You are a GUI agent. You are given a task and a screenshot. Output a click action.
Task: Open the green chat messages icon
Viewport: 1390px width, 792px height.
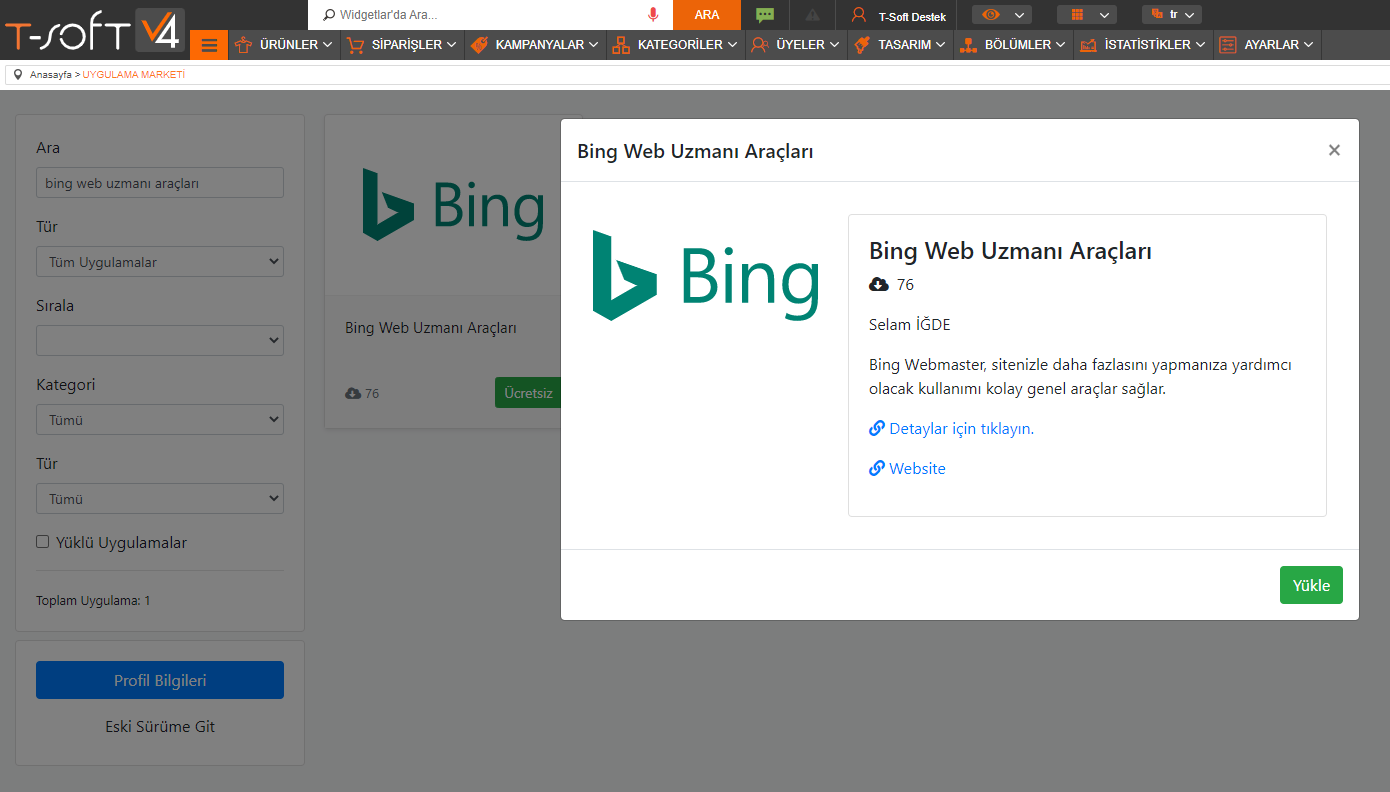765,15
